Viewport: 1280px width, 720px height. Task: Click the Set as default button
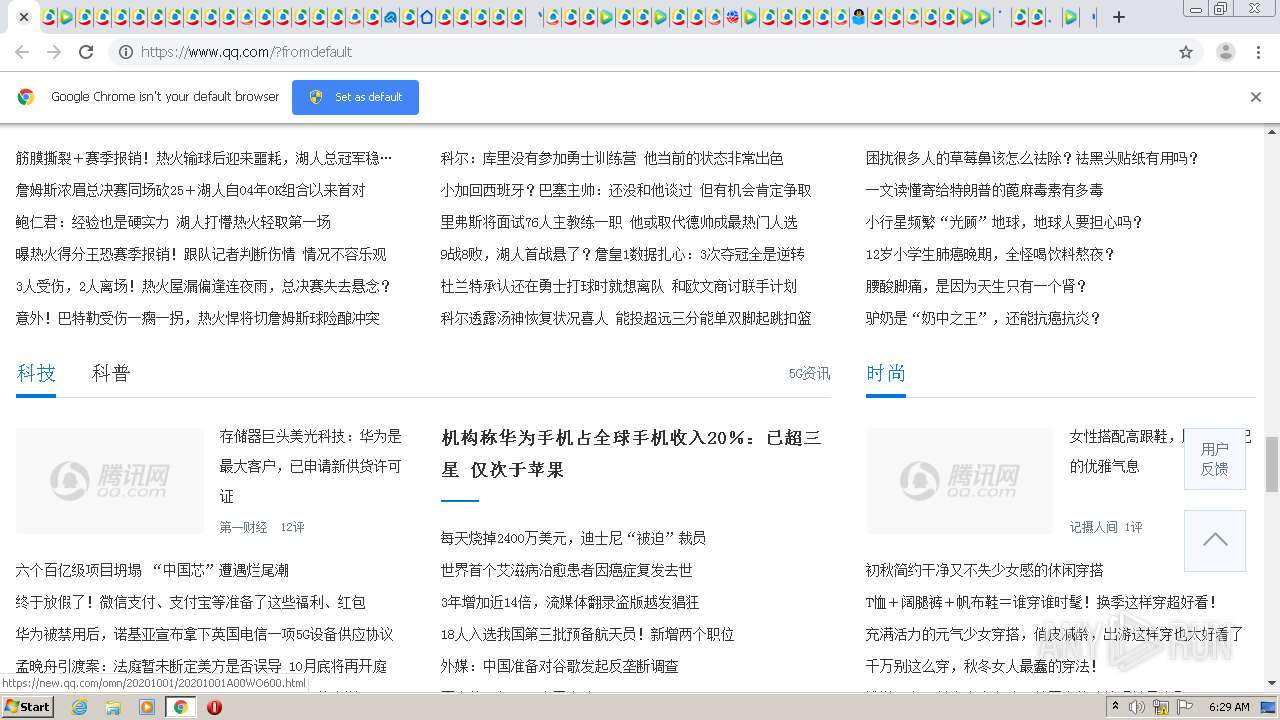(355, 97)
